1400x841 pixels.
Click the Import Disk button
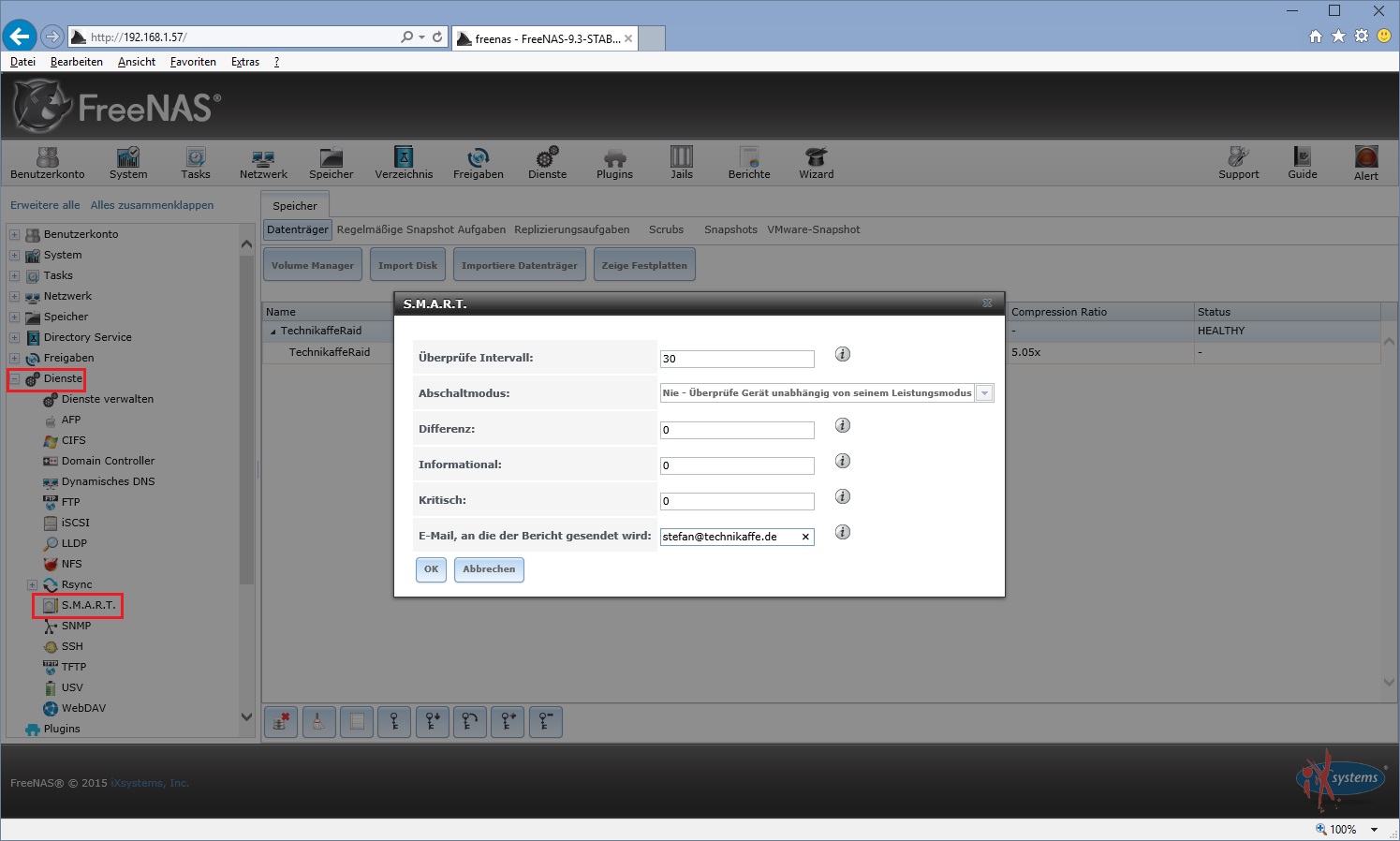click(407, 265)
